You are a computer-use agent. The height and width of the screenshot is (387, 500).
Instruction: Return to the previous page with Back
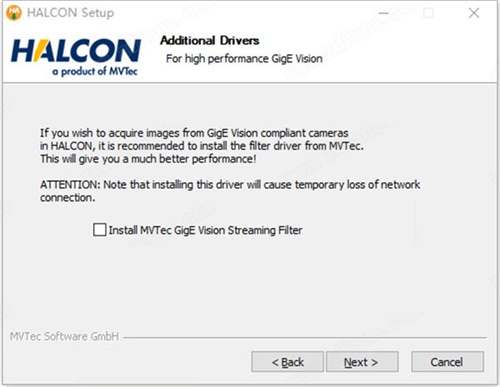click(x=287, y=362)
